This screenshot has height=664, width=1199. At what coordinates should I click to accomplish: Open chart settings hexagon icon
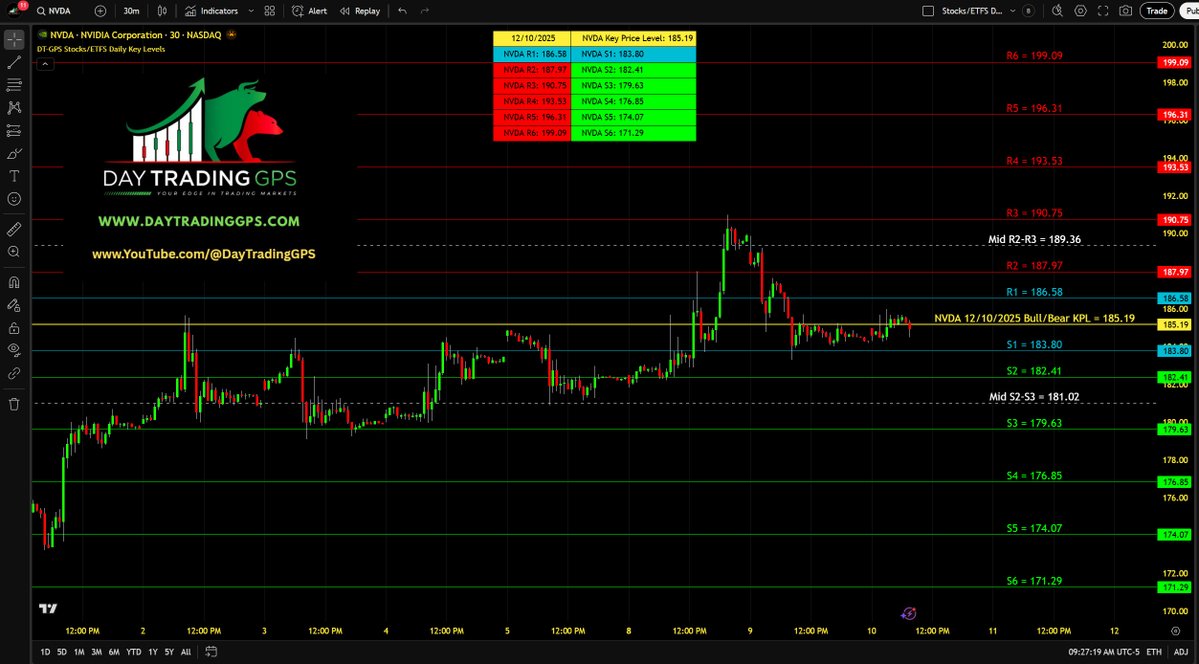click(1080, 11)
